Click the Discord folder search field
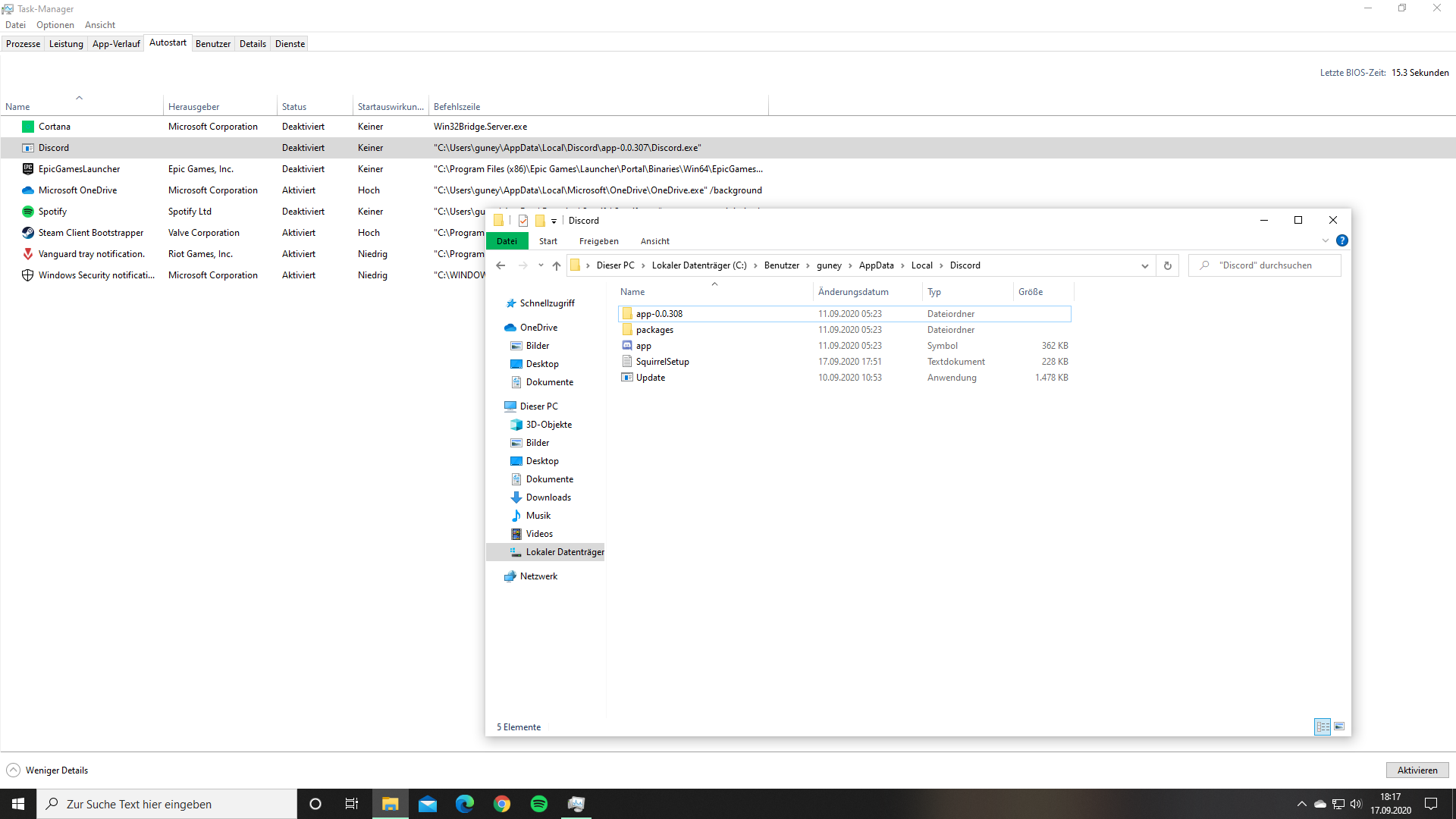The width and height of the screenshot is (1456, 819). coord(1265,265)
